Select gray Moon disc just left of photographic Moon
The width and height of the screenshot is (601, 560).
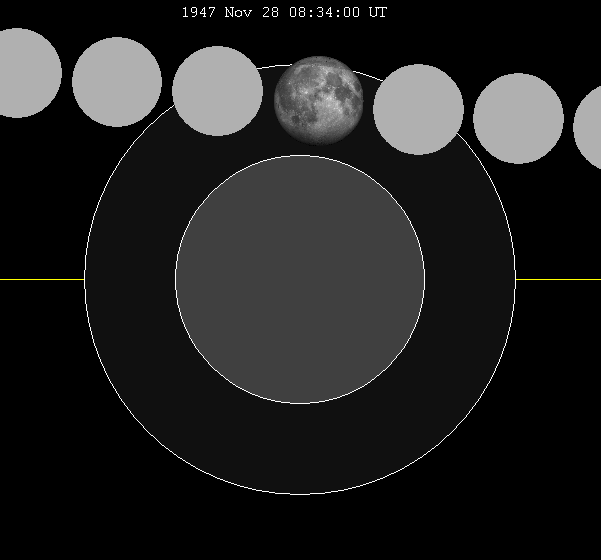(217, 91)
